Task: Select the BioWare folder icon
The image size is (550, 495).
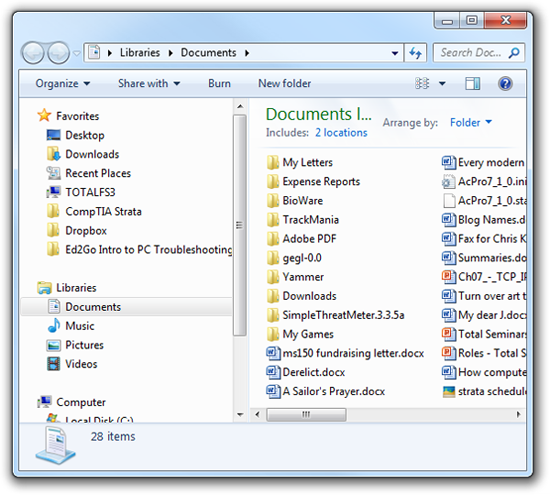Action: [x=273, y=201]
